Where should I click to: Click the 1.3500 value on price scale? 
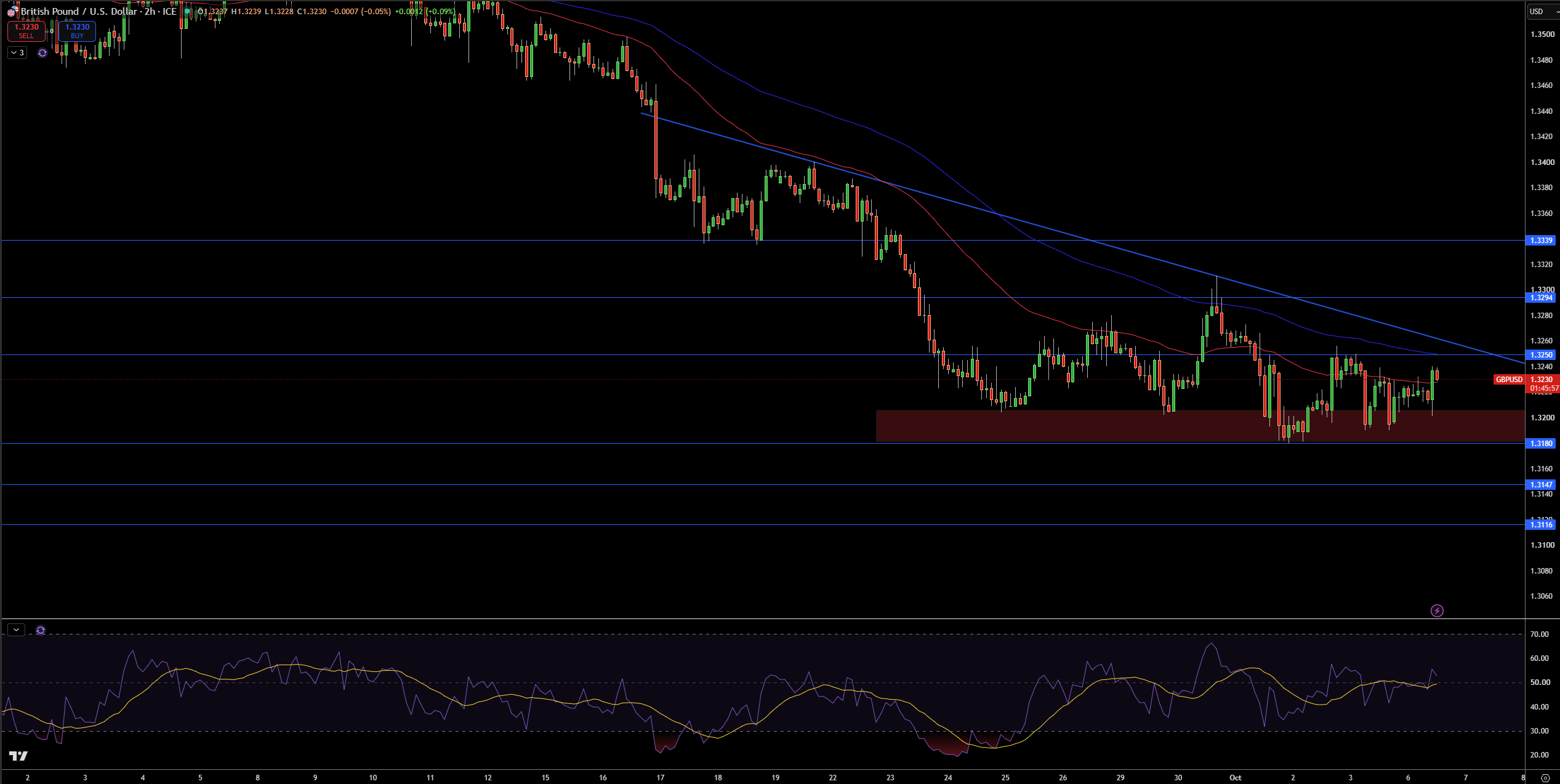[x=1542, y=34]
